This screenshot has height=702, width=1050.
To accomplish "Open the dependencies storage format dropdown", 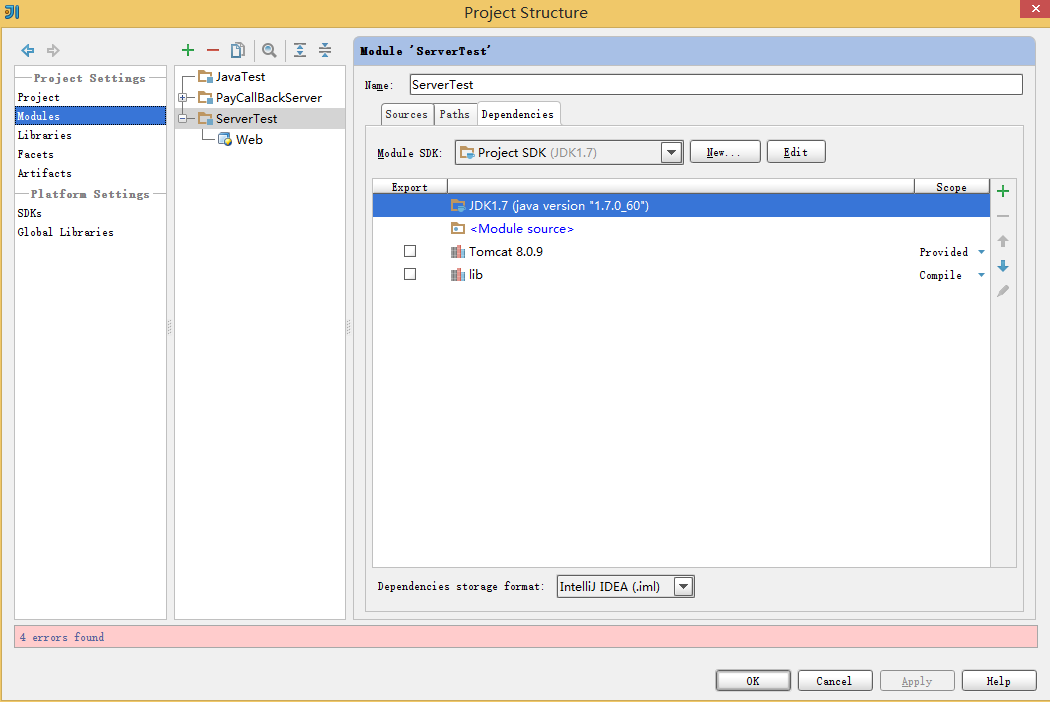I will point(683,587).
